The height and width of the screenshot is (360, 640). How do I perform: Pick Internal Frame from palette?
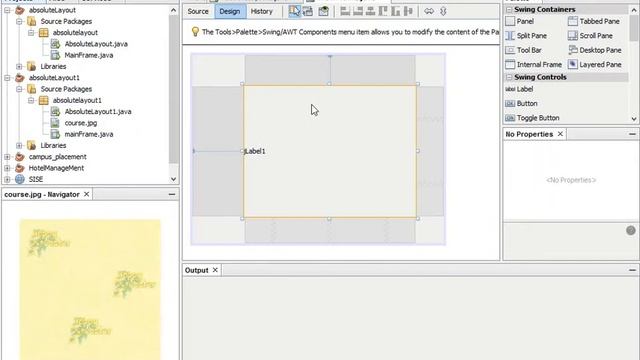point(533,64)
